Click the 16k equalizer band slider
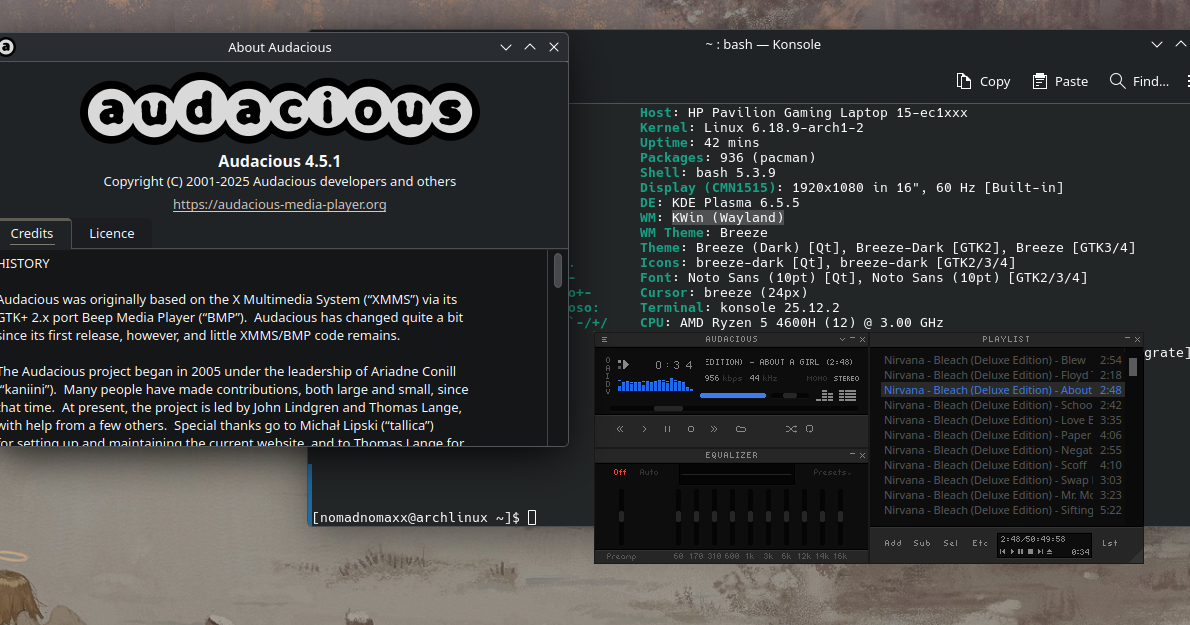The height and width of the screenshot is (625, 1190). [840, 517]
